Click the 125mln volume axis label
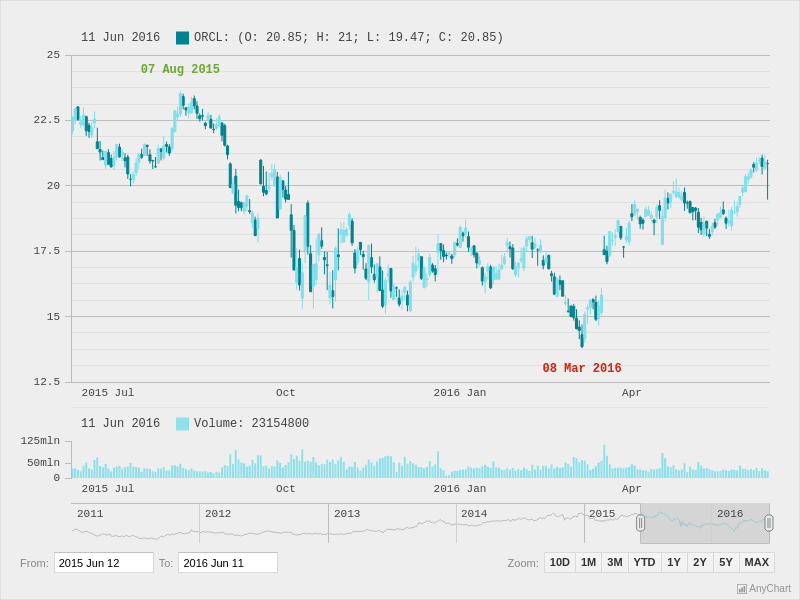Image resolution: width=800 pixels, height=600 pixels. (40, 441)
